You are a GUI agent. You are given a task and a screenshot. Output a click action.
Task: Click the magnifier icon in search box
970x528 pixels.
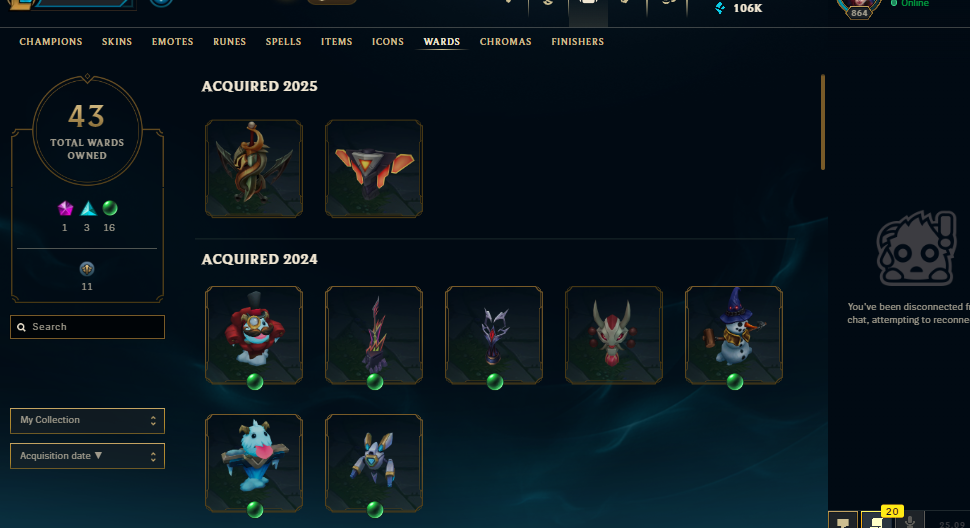(22, 327)
